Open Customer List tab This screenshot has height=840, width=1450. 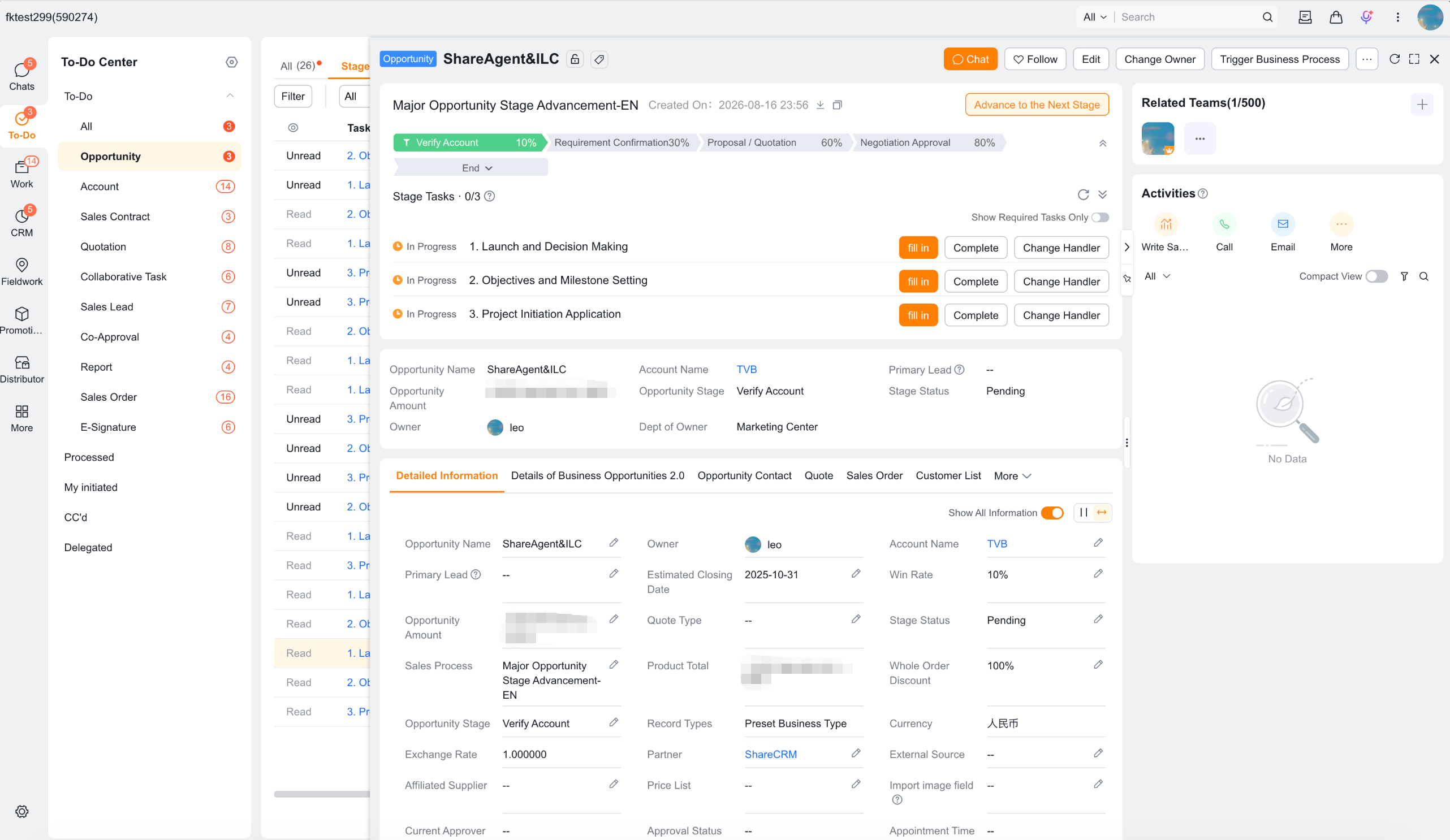(948, 476)
